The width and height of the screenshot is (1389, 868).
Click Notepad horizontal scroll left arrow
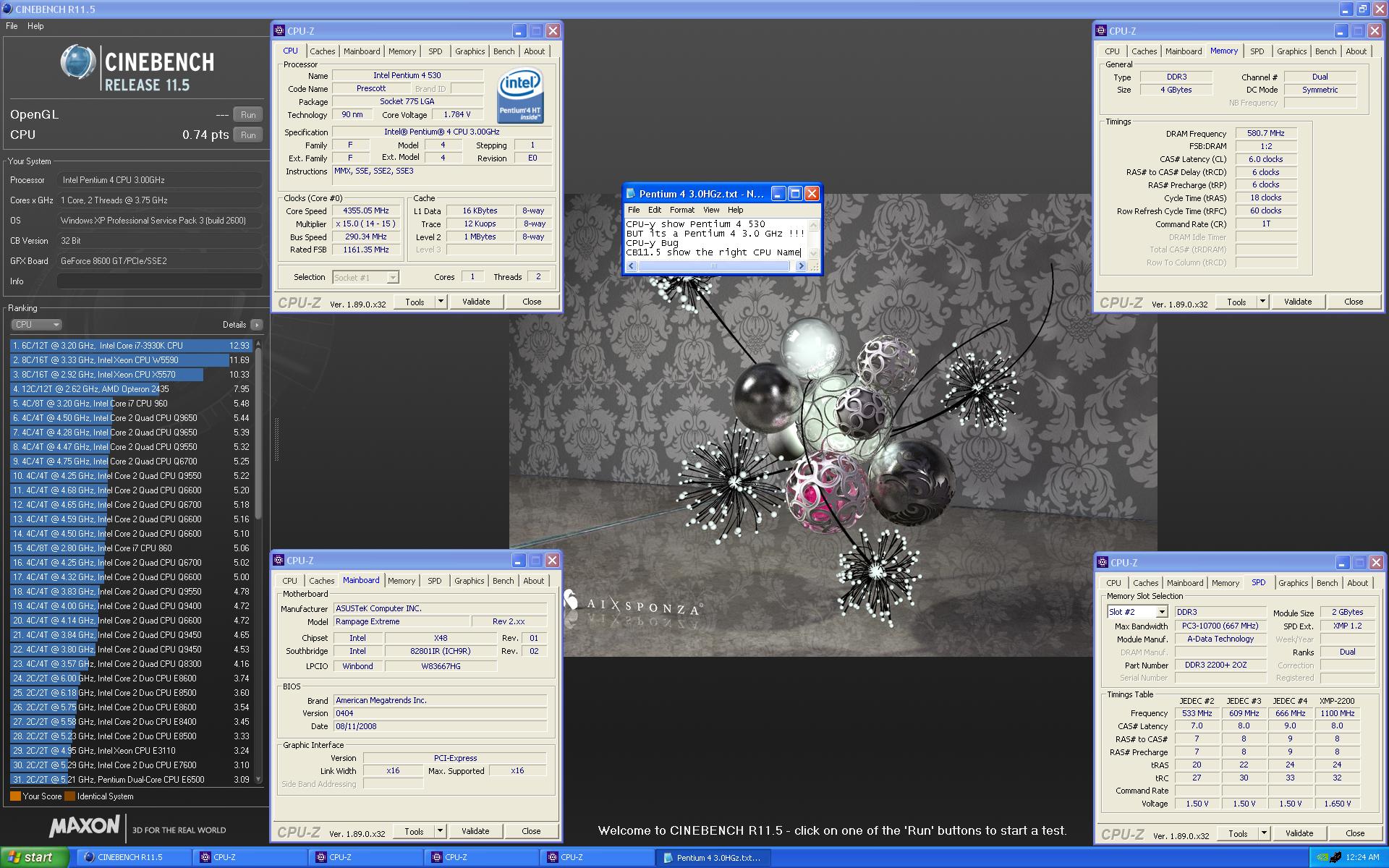(630, 266)
